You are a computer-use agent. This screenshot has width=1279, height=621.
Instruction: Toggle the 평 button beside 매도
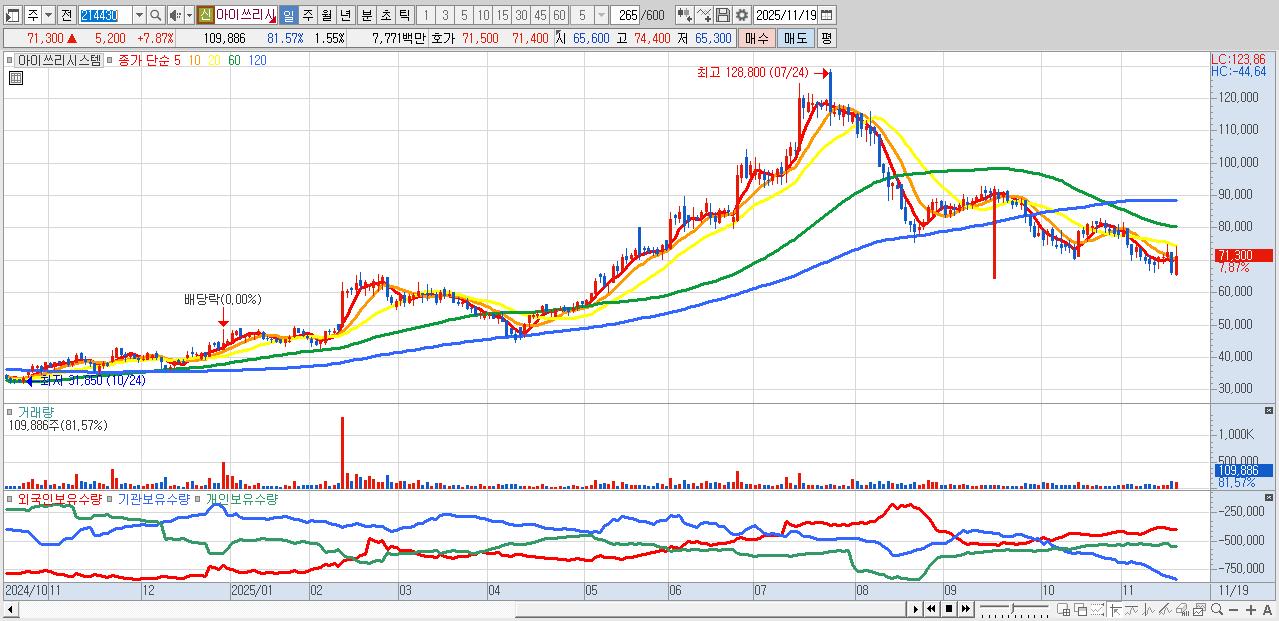(x=826, y=38)
